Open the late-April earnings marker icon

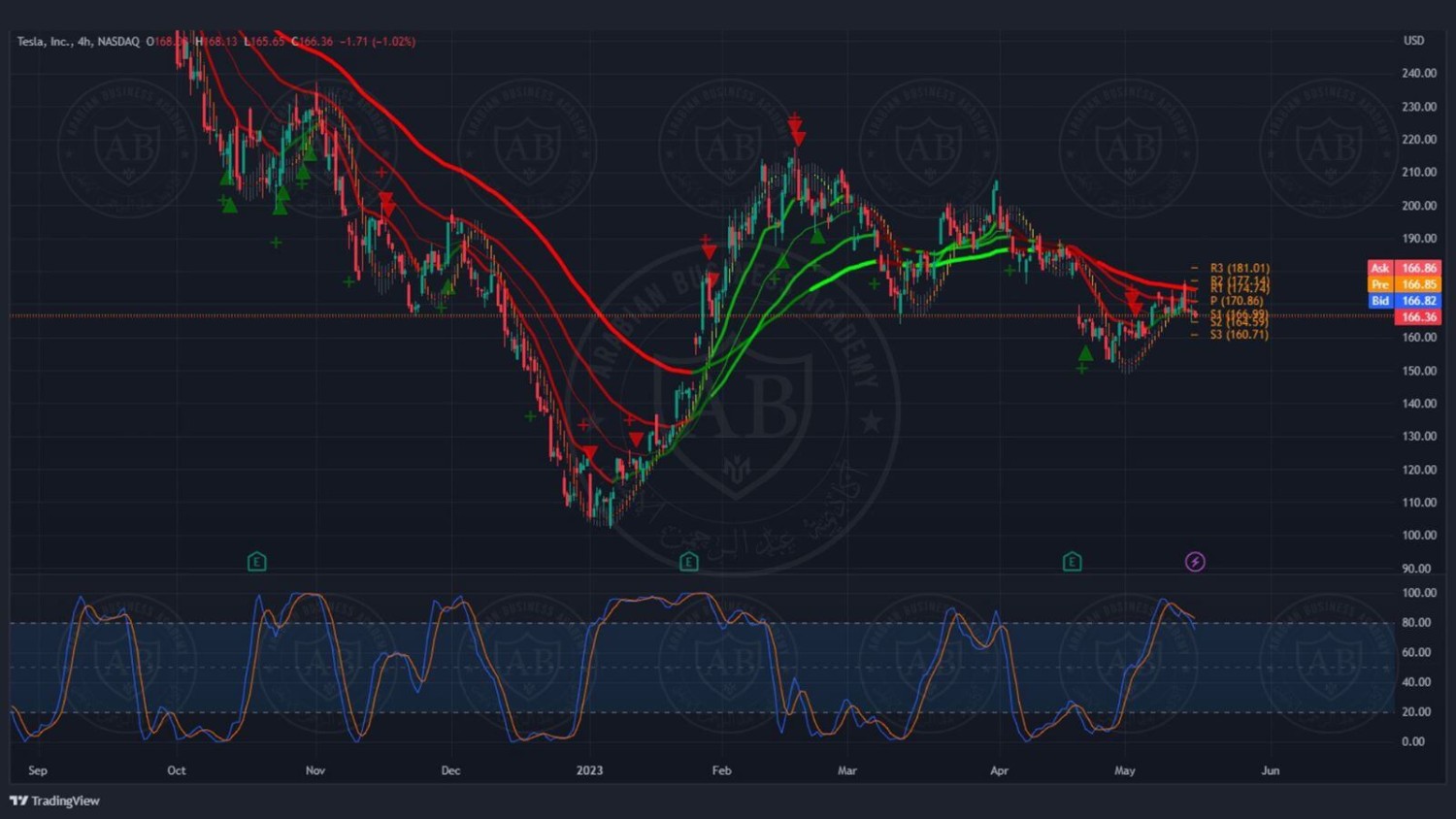click(1072, 562)
